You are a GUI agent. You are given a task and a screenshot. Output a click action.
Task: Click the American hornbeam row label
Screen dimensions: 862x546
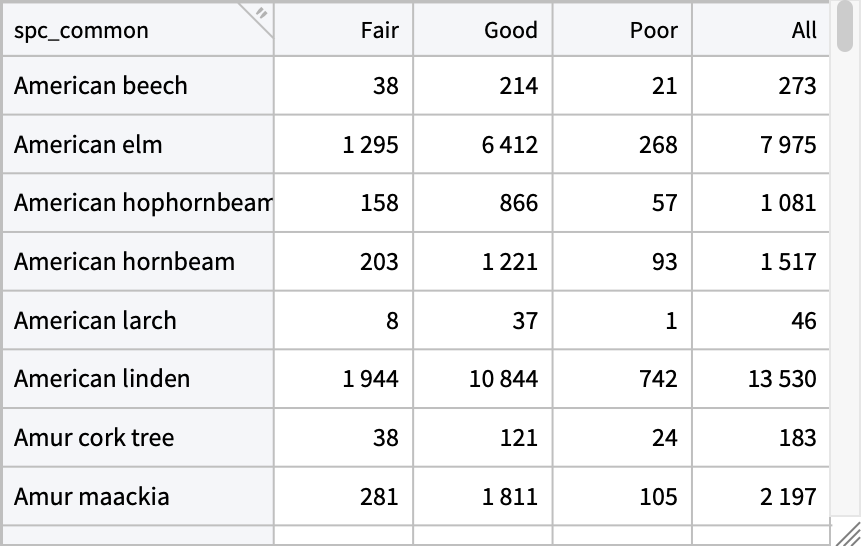point(124,262)
